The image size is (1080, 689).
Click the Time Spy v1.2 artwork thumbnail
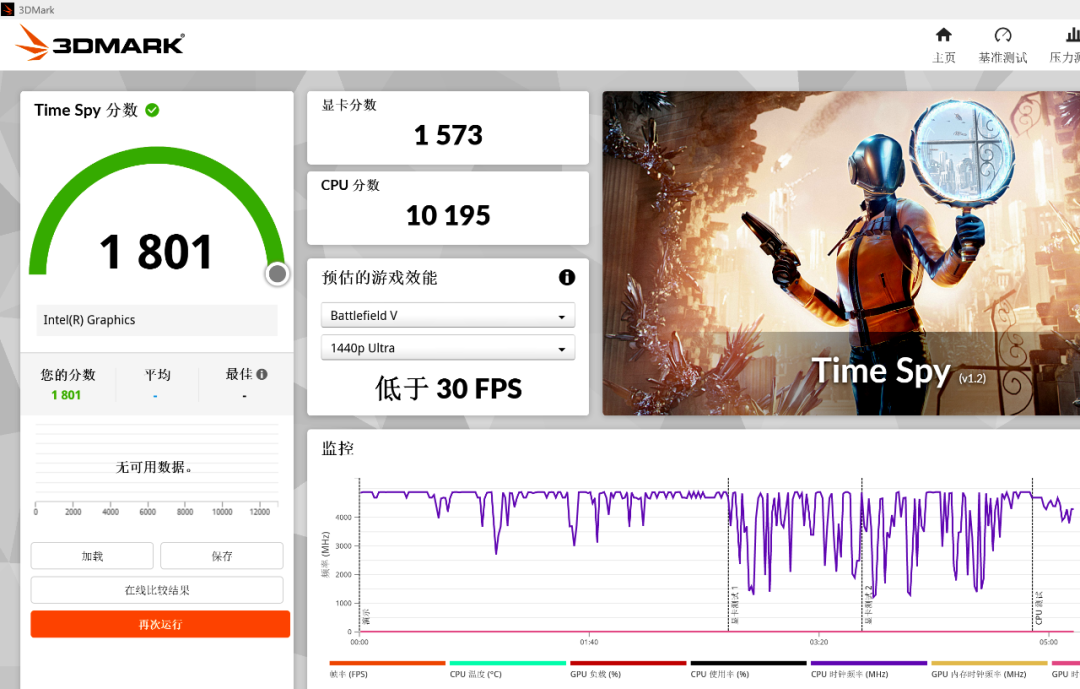click(x=841, y=253)
